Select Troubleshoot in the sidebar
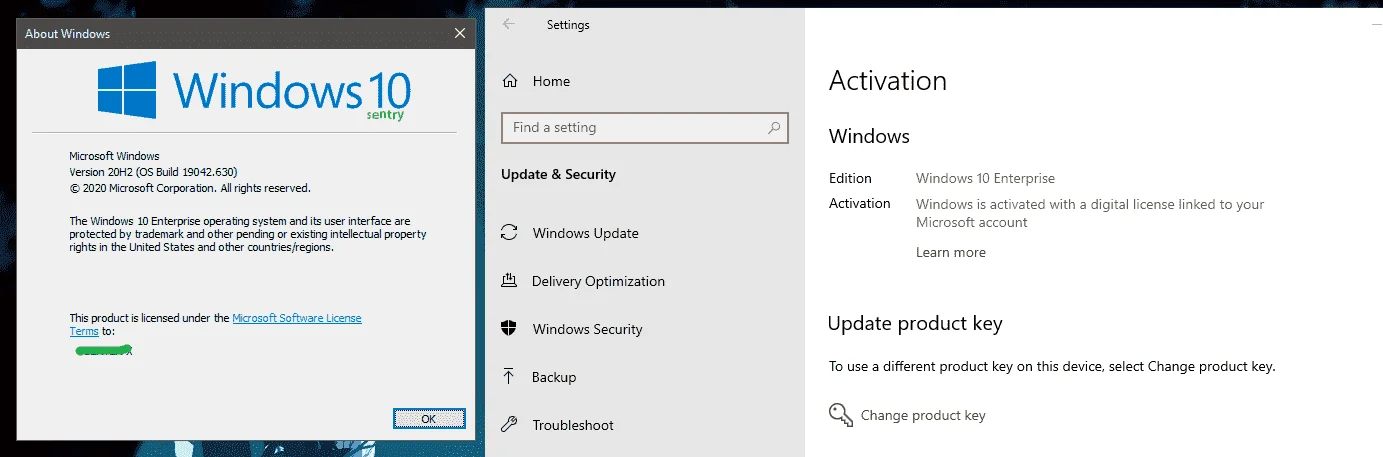Viewport: 1383px width, 457px height. coord(573,425)
